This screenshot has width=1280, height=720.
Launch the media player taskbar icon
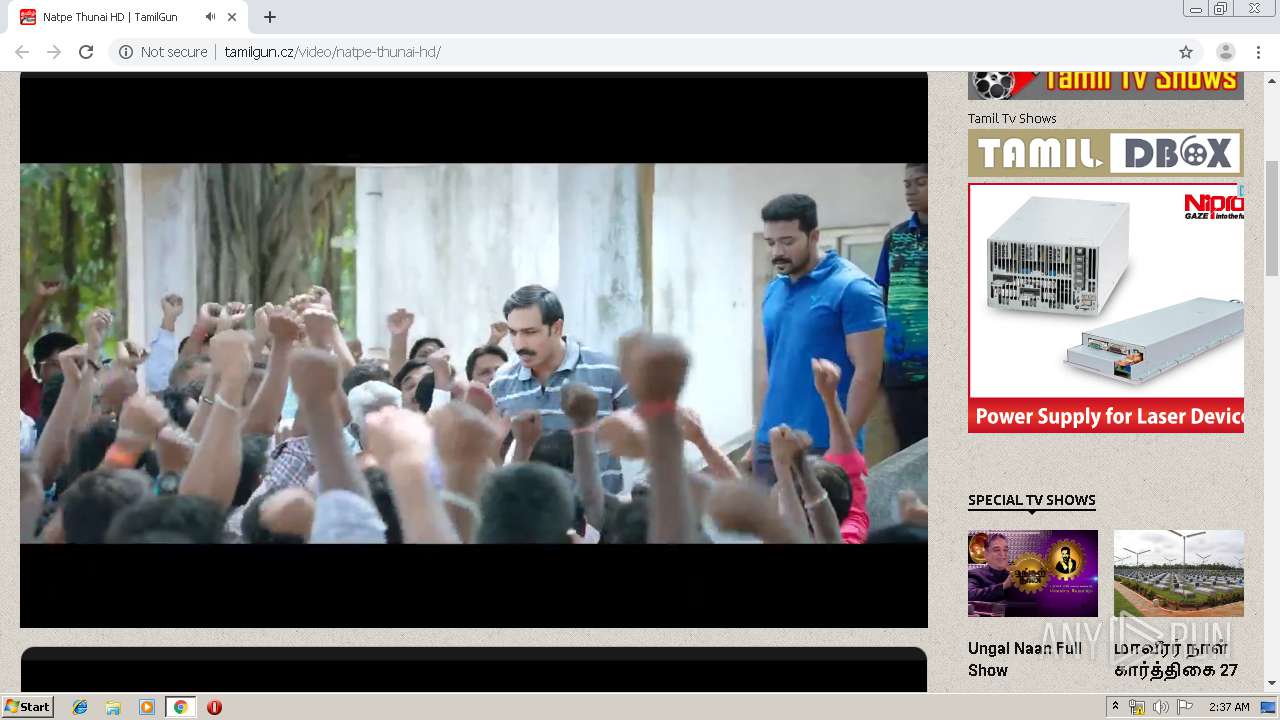tap(147, 707)
